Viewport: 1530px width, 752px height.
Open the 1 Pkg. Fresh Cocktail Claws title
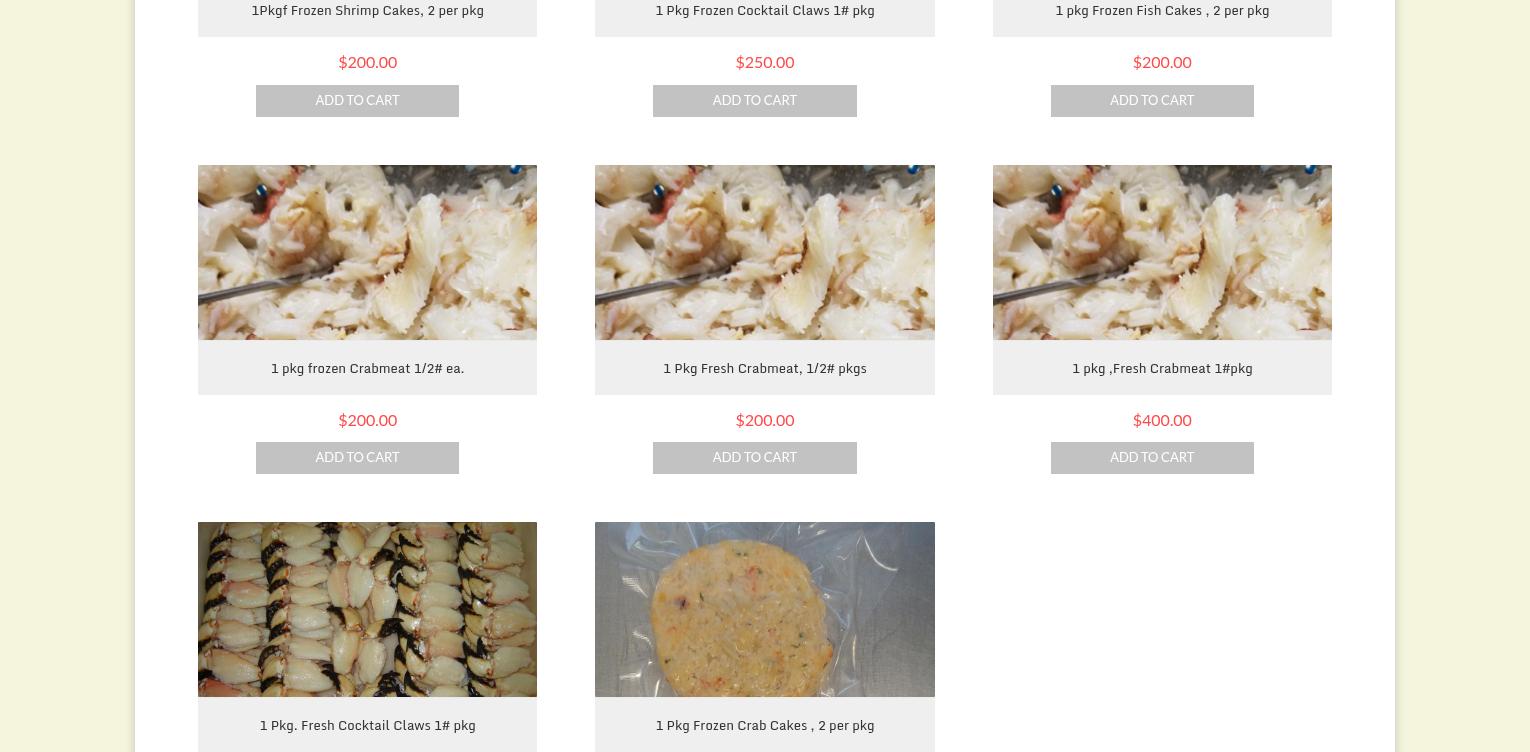pyautogui.click(x=367, y=726)
